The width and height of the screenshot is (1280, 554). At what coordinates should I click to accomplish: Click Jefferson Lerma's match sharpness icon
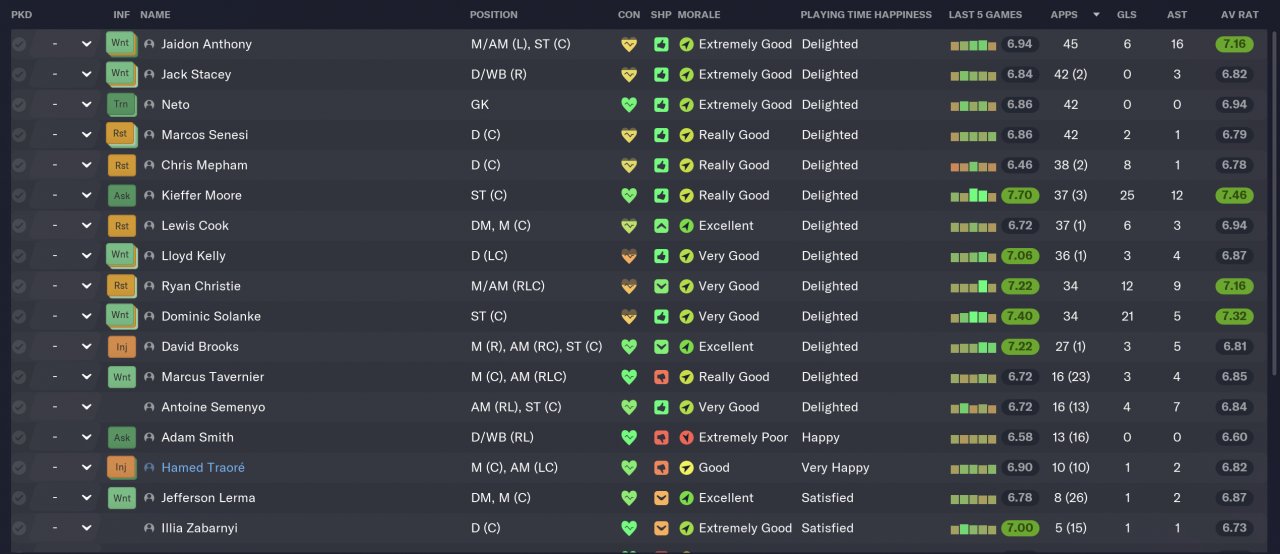pyautogui.click(x=661, y=498)
